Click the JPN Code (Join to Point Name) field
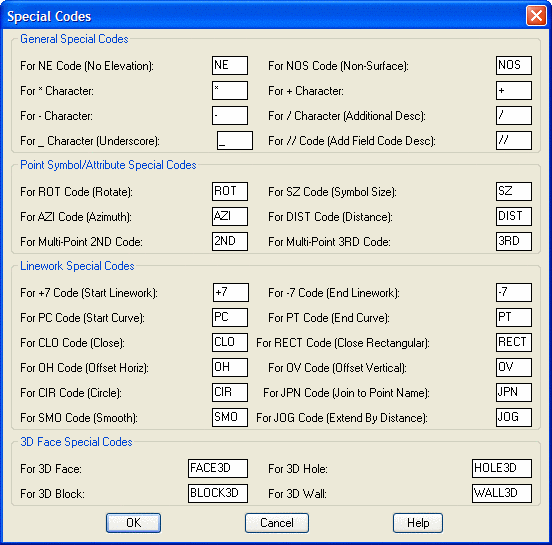 tap(514, 393)
